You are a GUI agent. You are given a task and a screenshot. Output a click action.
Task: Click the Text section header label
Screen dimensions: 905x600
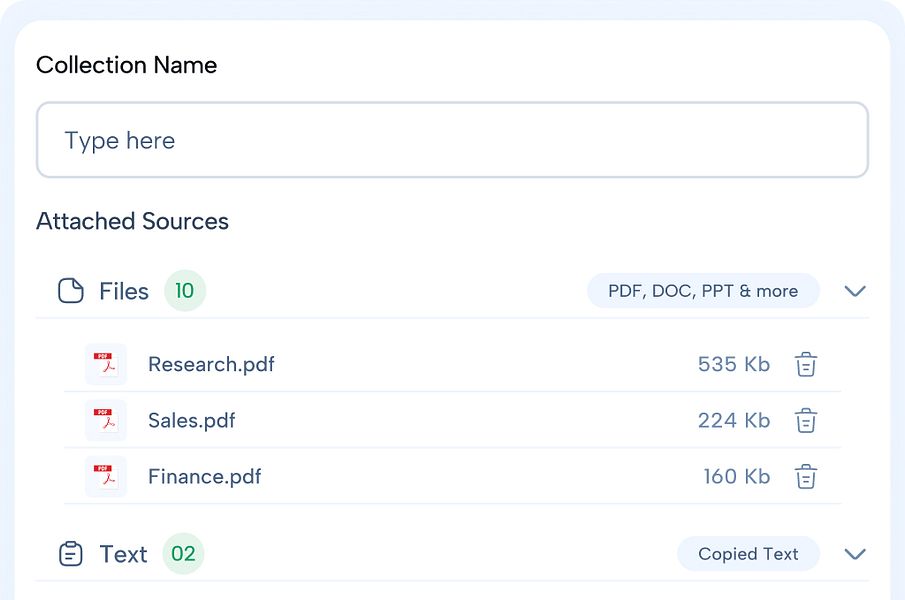pos(124,554)
